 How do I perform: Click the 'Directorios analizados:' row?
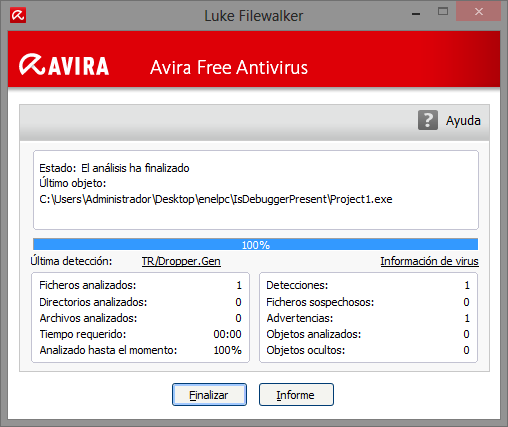click(140, 302)
